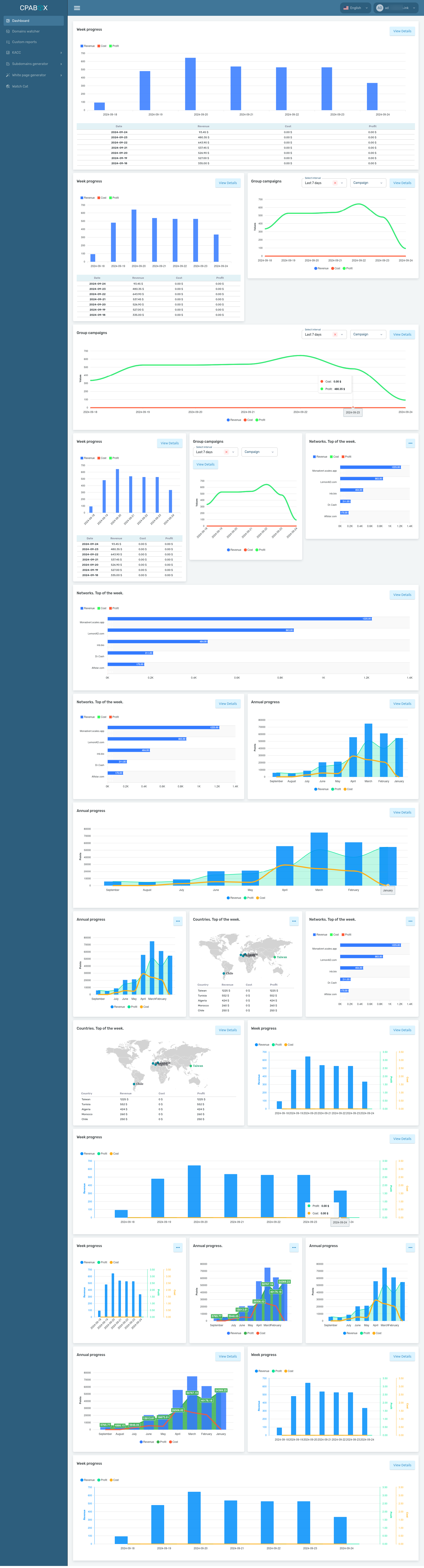Click the KACC sidebar icon

(x=8, y=52)
